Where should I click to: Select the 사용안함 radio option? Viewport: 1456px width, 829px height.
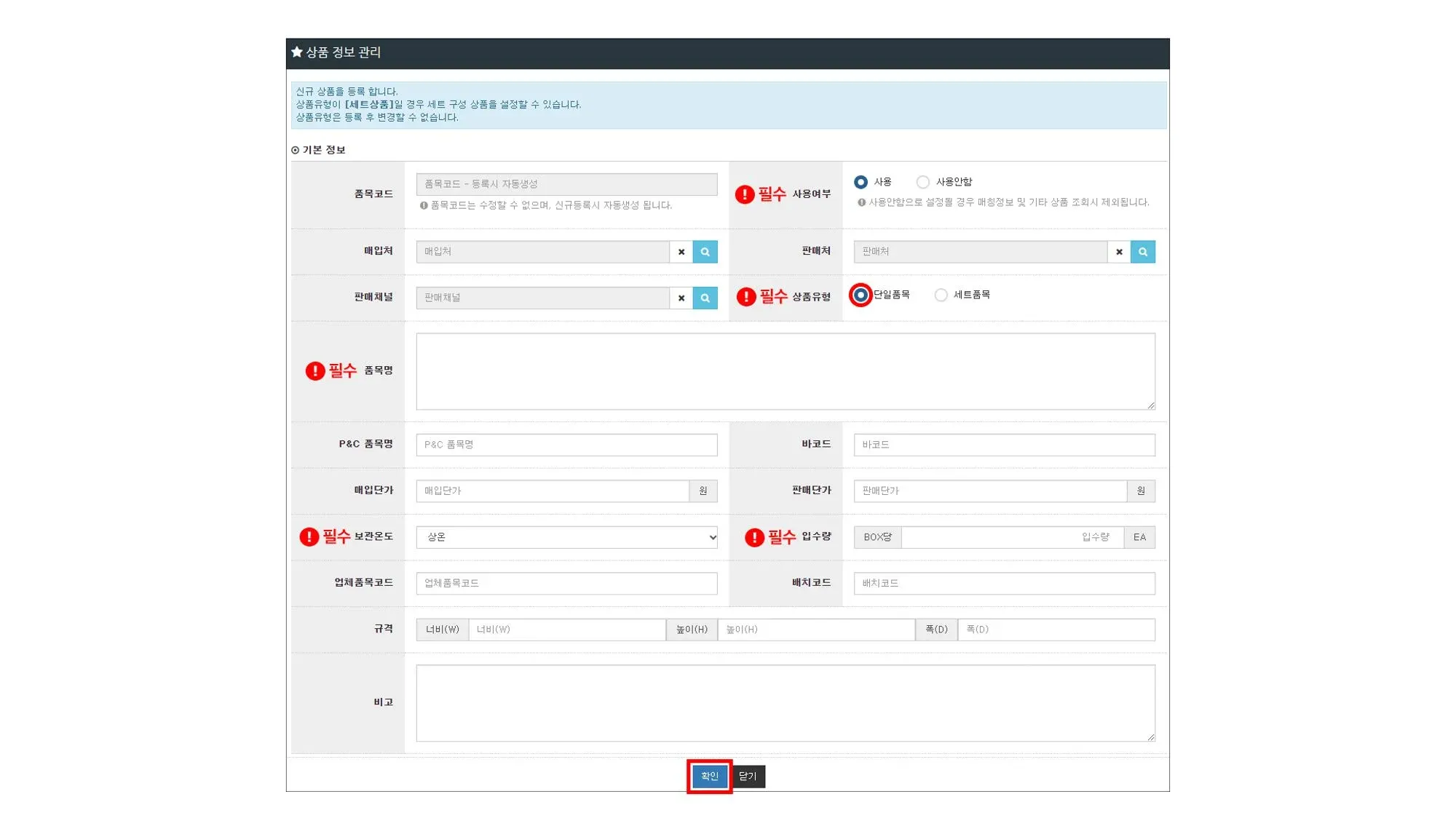click(922, 182)
